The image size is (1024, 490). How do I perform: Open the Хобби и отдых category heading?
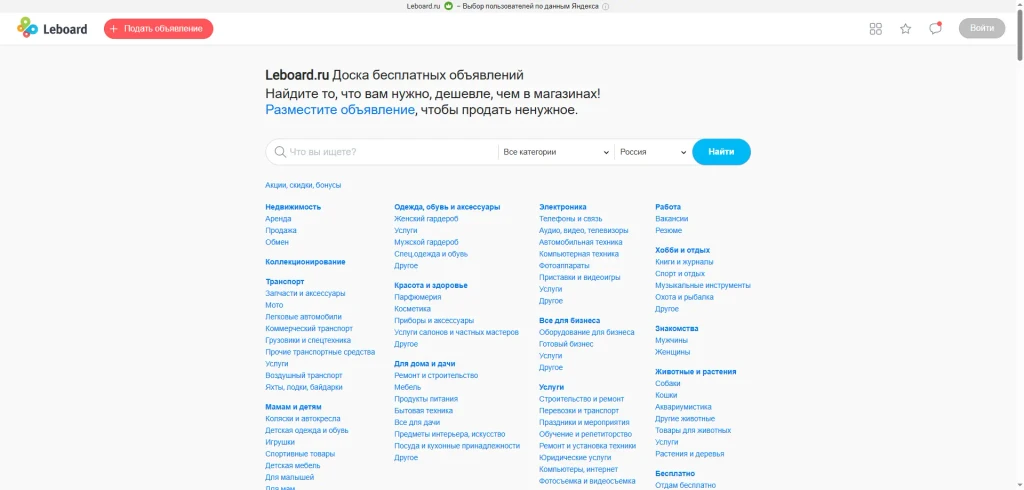tap(682, 250)
